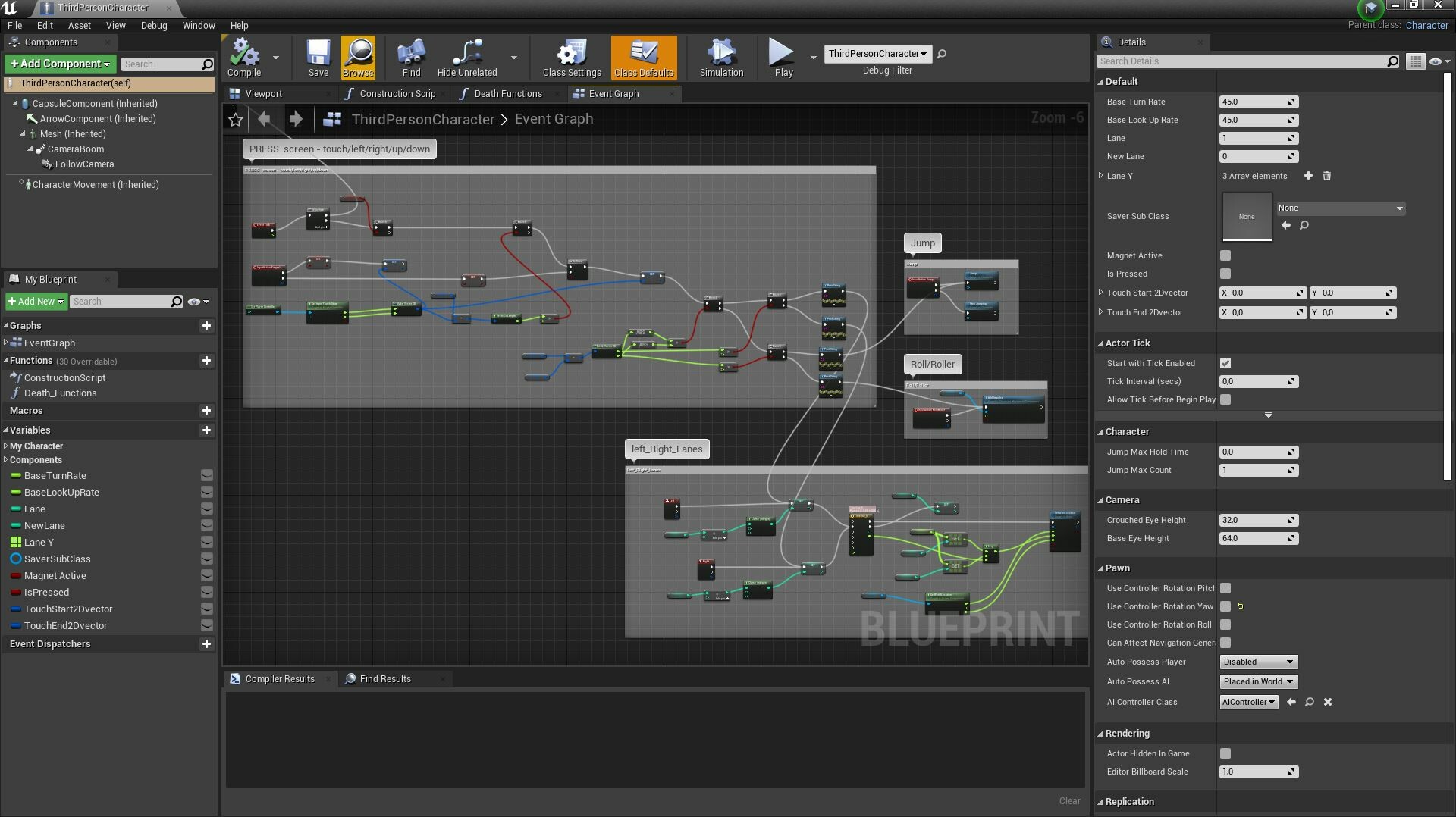
Task: Expand the Touch Start 2Dvector property
Action: coord(1101,293)
